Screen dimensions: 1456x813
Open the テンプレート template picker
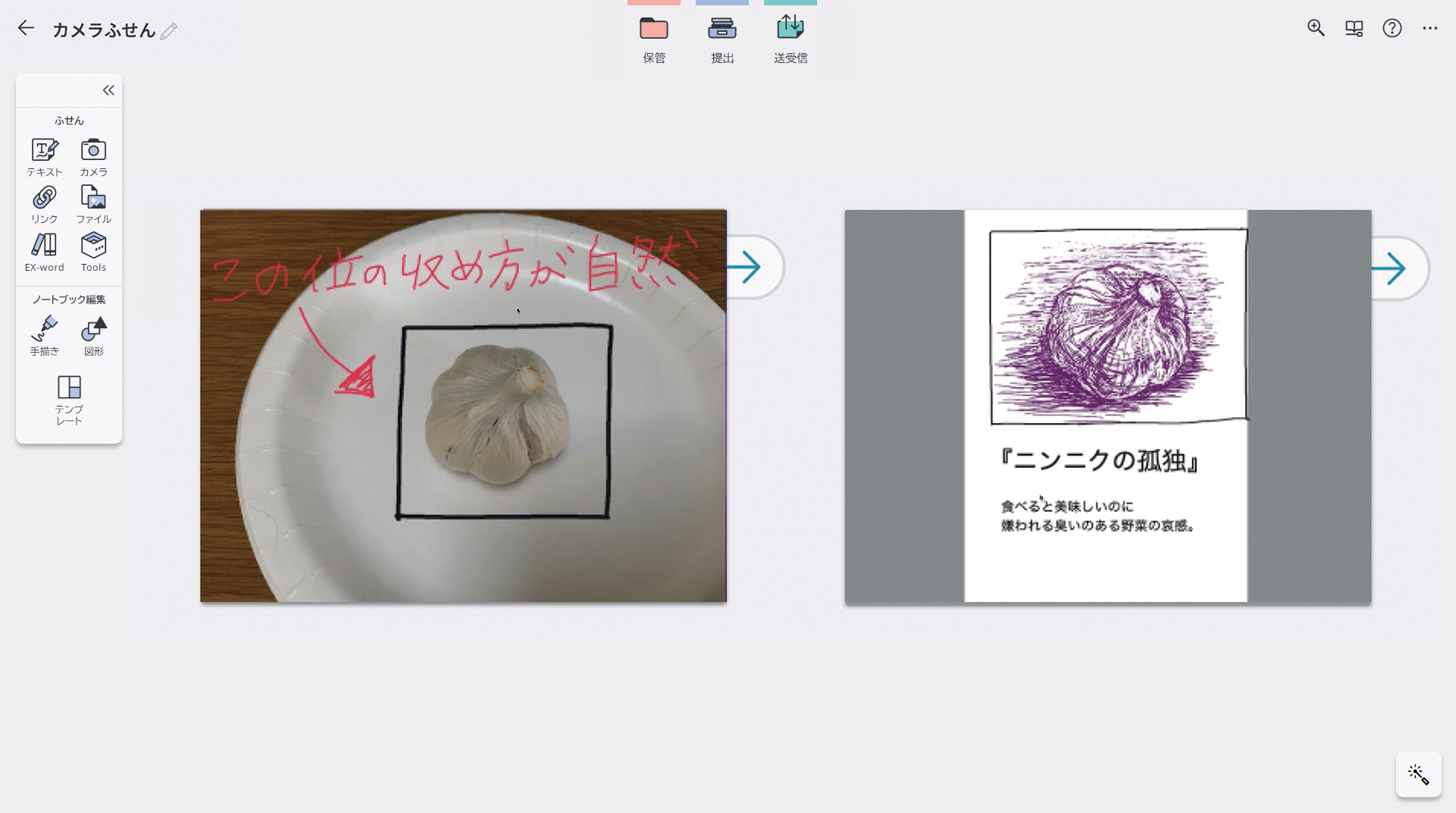pyautogui.click(x=69, y=400)
